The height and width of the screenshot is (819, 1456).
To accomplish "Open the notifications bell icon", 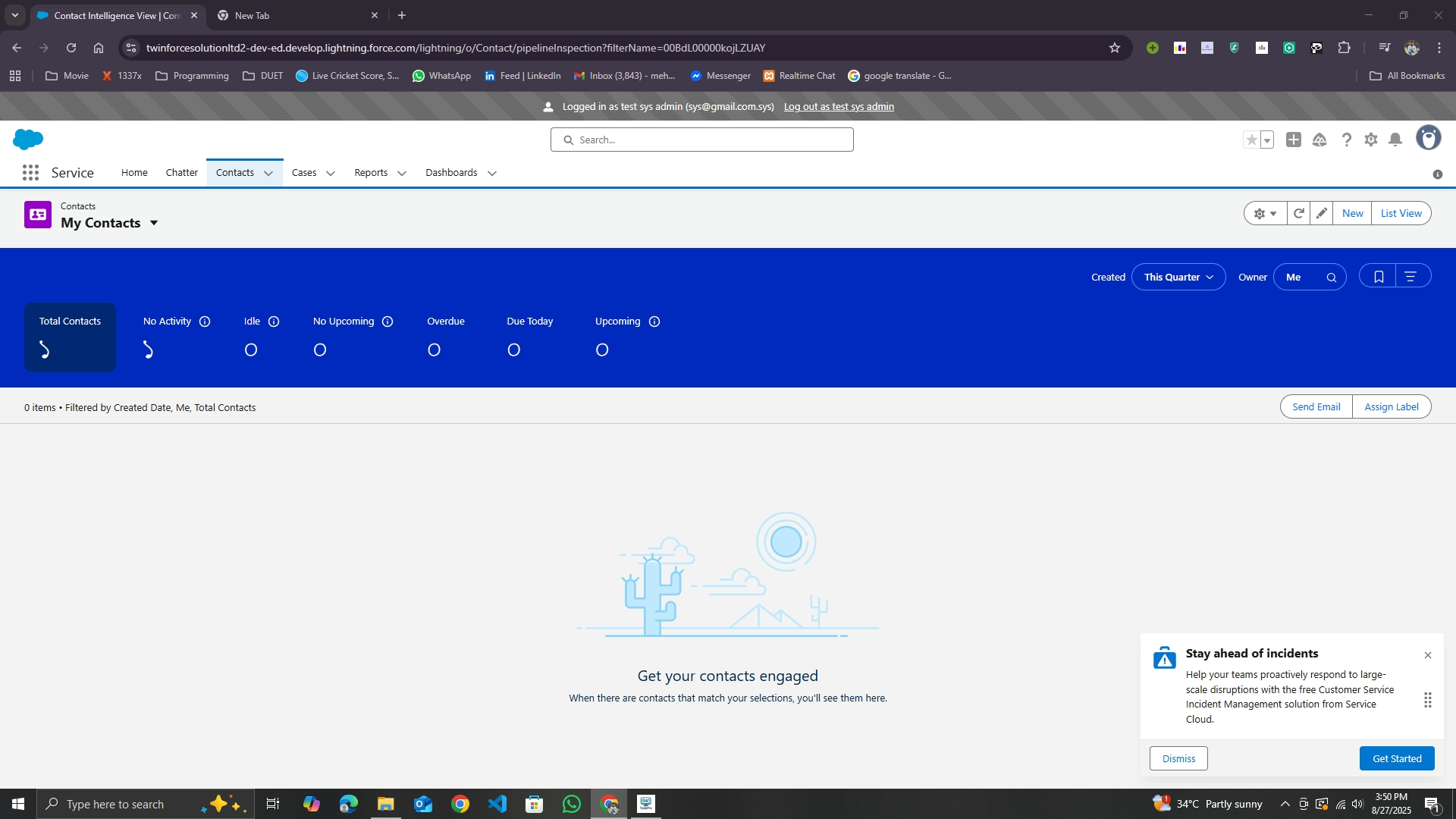I will point(1395,140).
